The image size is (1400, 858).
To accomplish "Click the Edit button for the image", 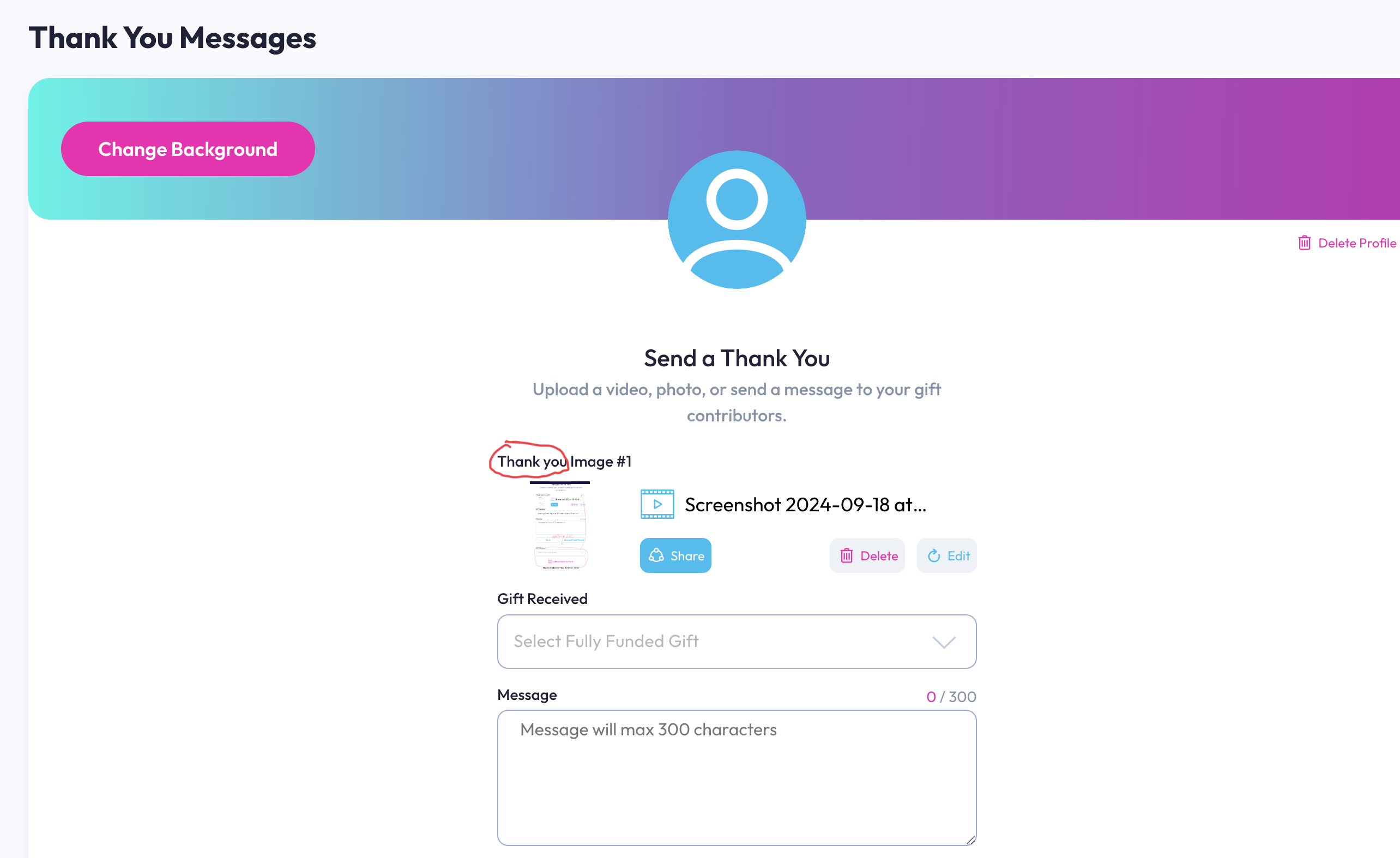I will click(946, 555).
